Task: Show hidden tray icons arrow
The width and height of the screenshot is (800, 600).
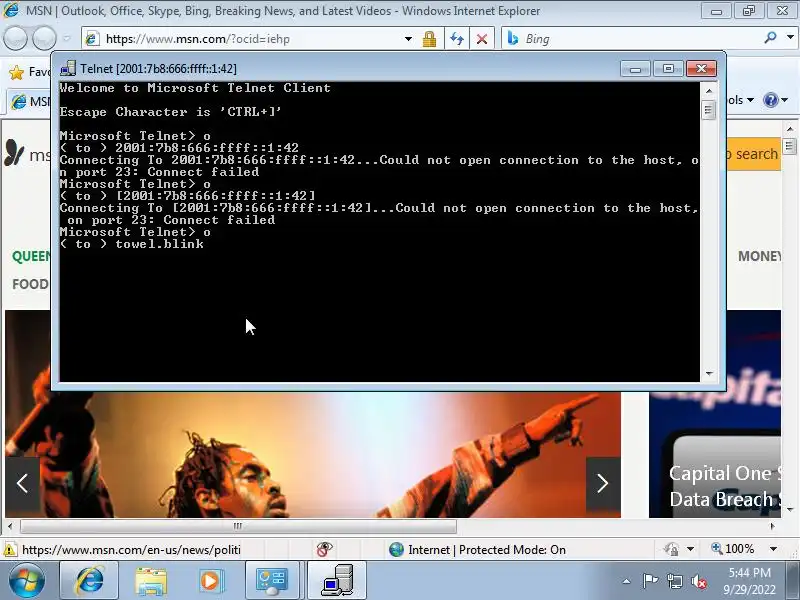Action: point(627,581)
